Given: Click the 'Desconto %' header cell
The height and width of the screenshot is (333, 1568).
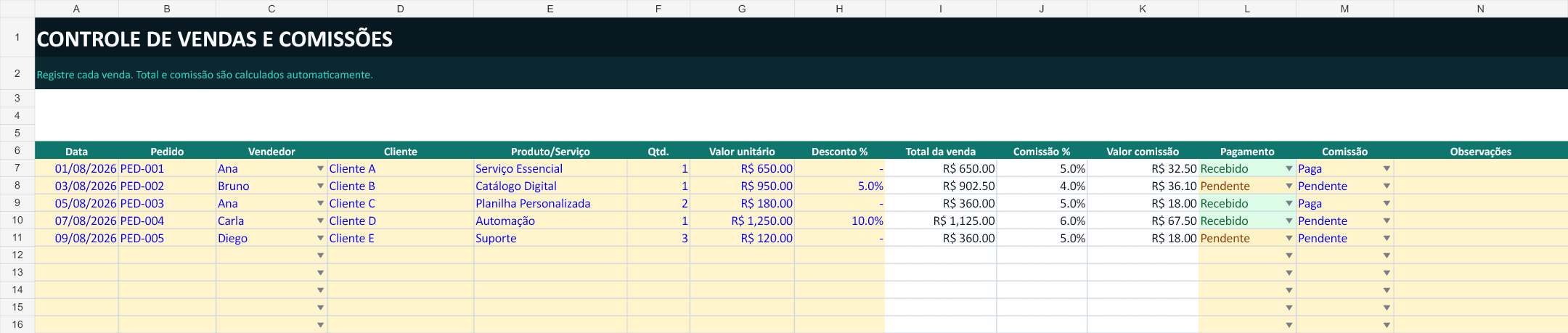Looking at the screenshot, I should tap(840, 151).
